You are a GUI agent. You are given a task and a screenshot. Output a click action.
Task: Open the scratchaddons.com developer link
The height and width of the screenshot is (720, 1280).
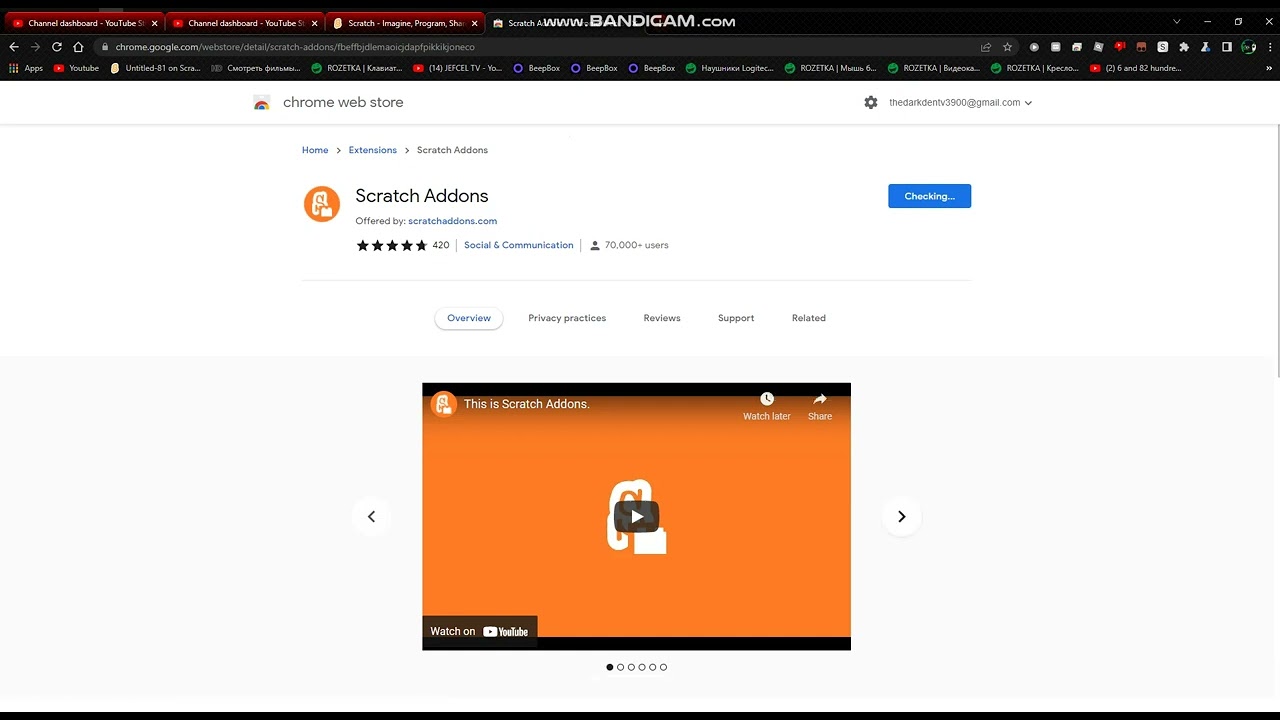(452, 221)
